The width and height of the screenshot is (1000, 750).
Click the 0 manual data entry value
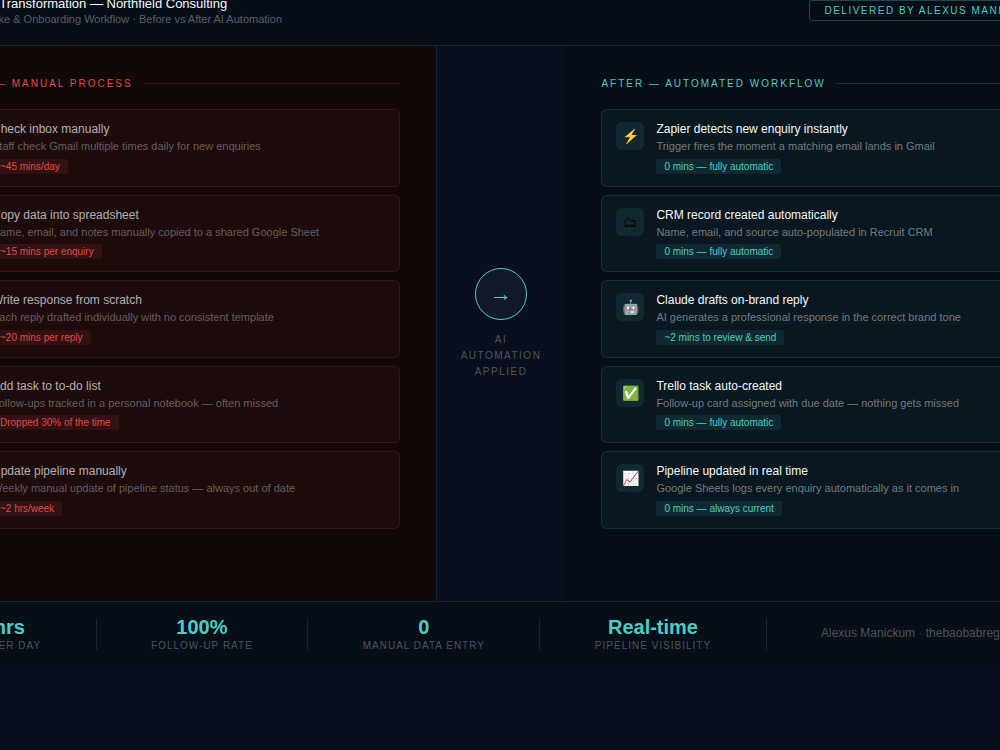pyautogui.click(x=423, y=627)
